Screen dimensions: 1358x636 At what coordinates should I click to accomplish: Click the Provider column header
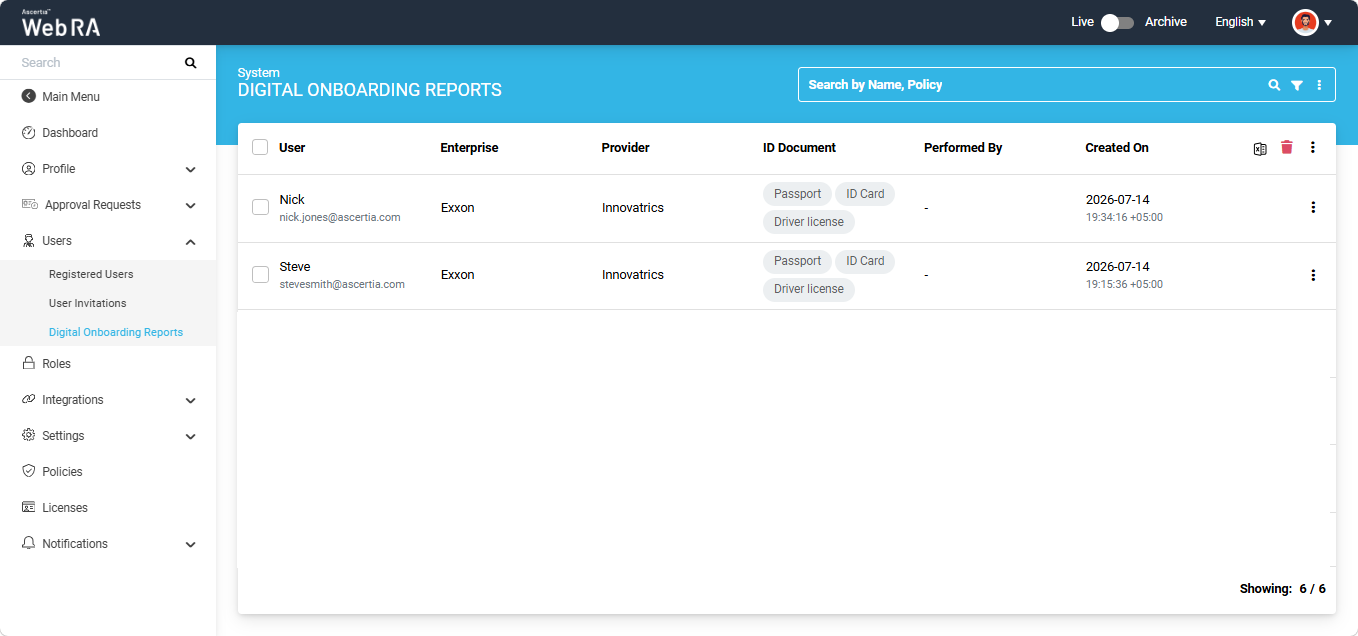tap(625, 148)
